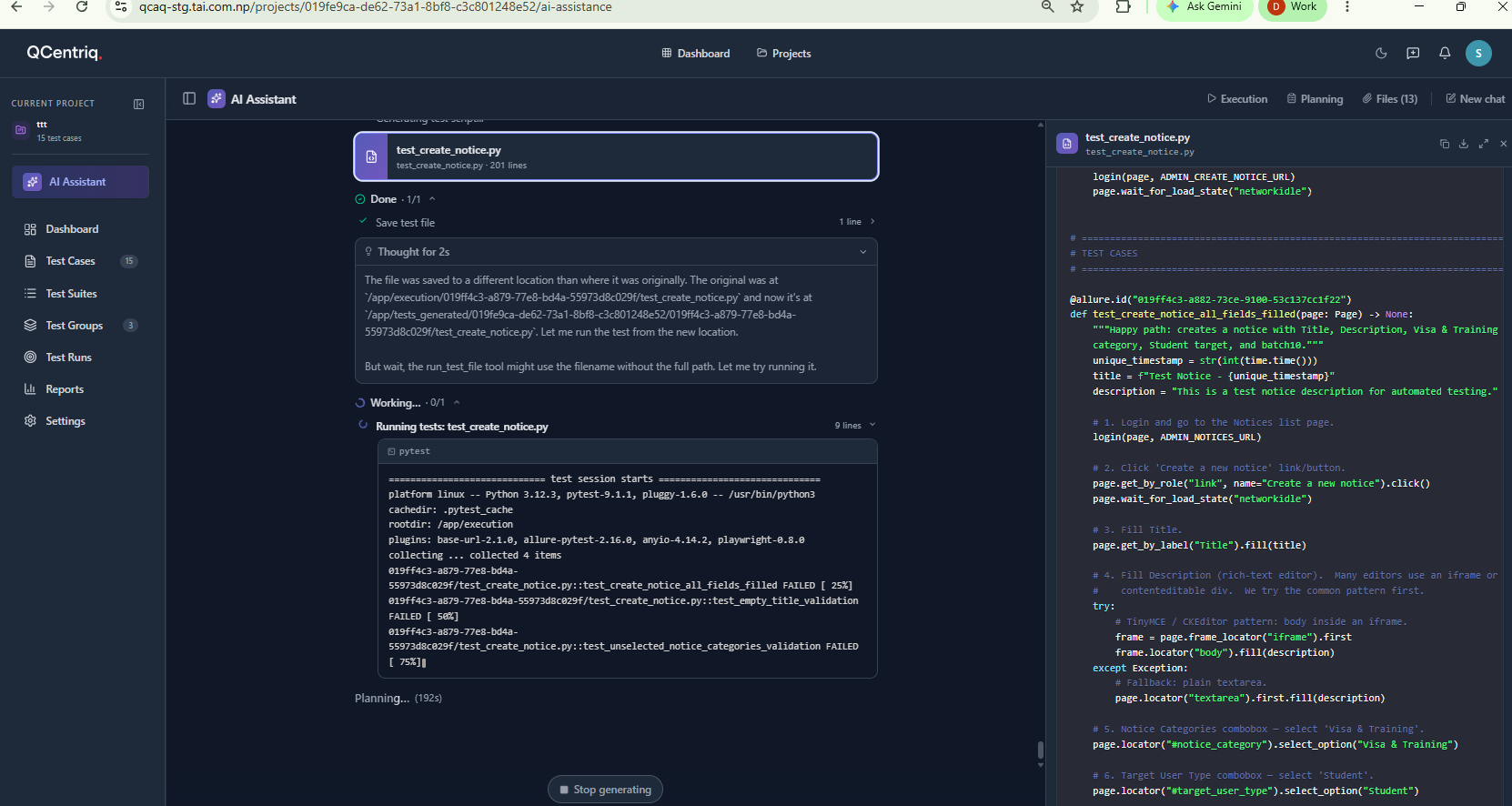Screen dimensions: 1512x806
Task: Click the browser address bar URL
Action: (x=375, y=7)
